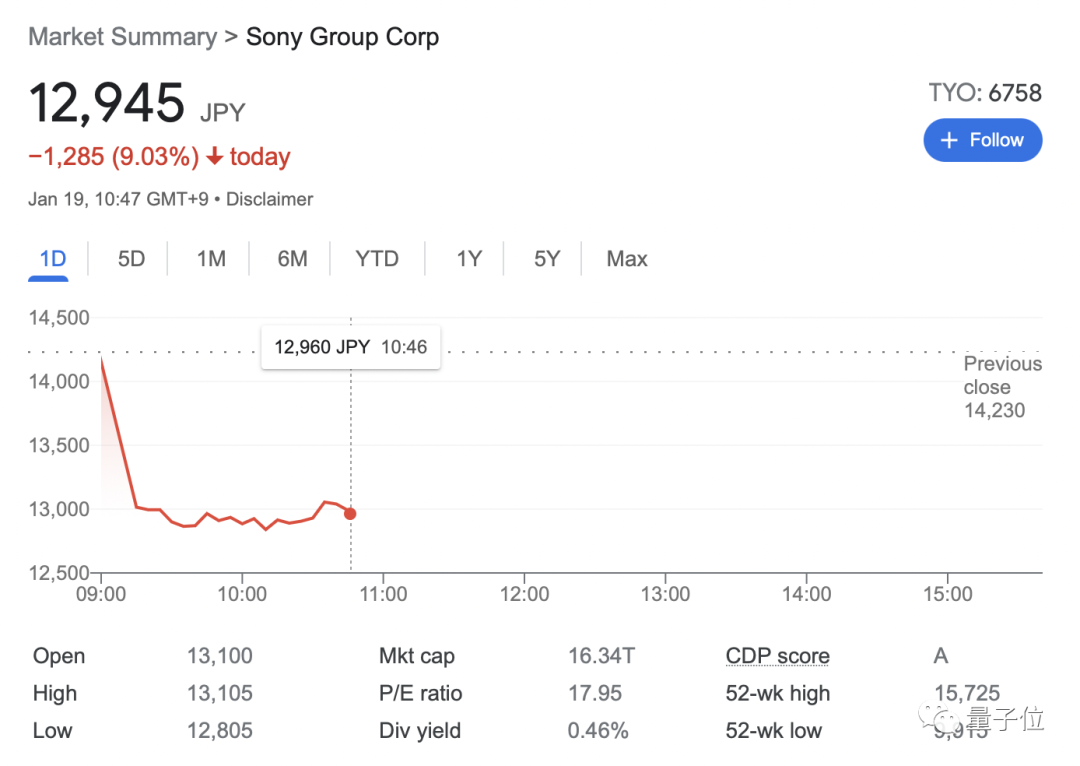This screenshot has height=766, width=1080.
Task: Click the Follow button
Action: click(x=982, y=140)
